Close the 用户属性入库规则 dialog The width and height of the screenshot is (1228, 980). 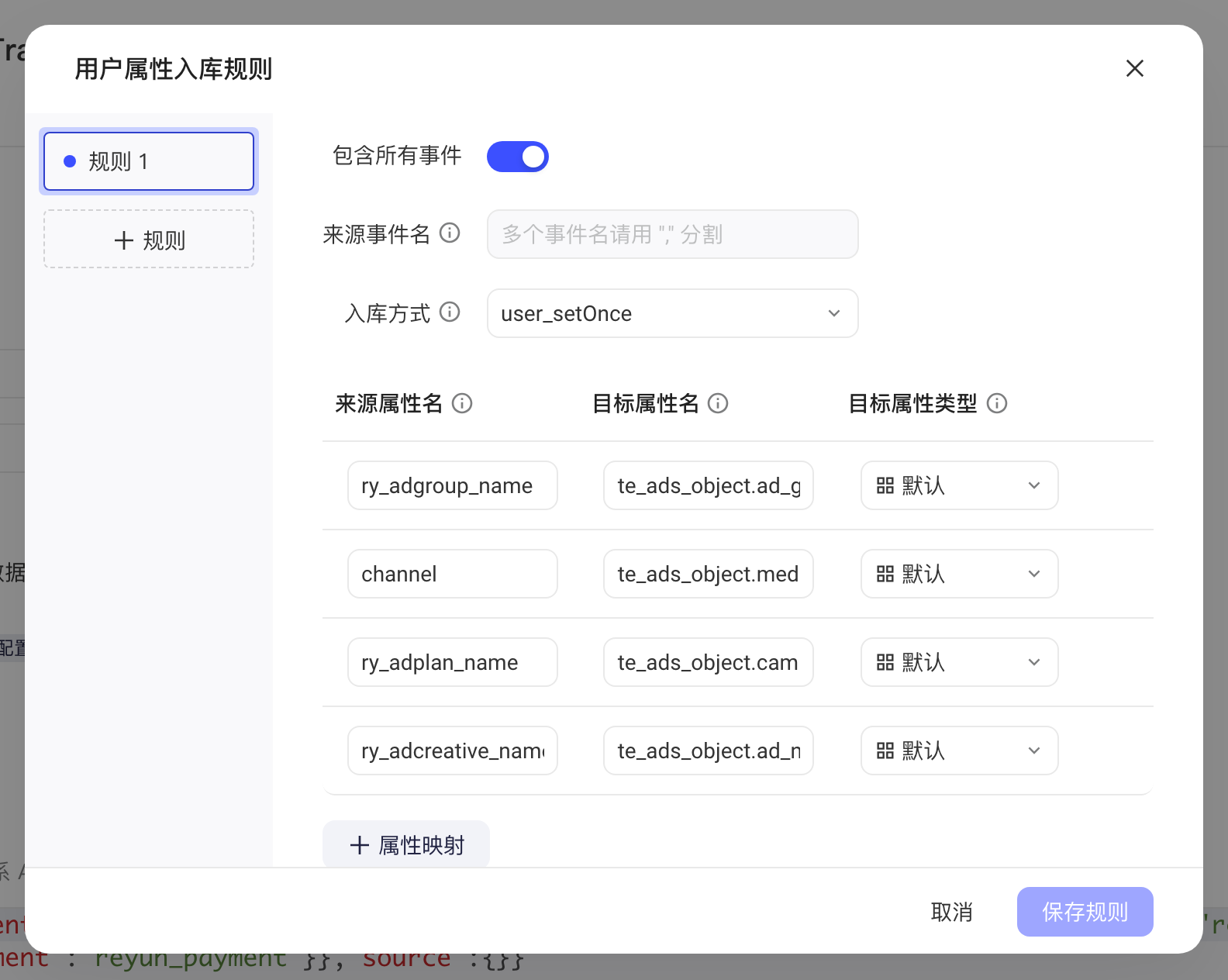(x=1135, y=68)
